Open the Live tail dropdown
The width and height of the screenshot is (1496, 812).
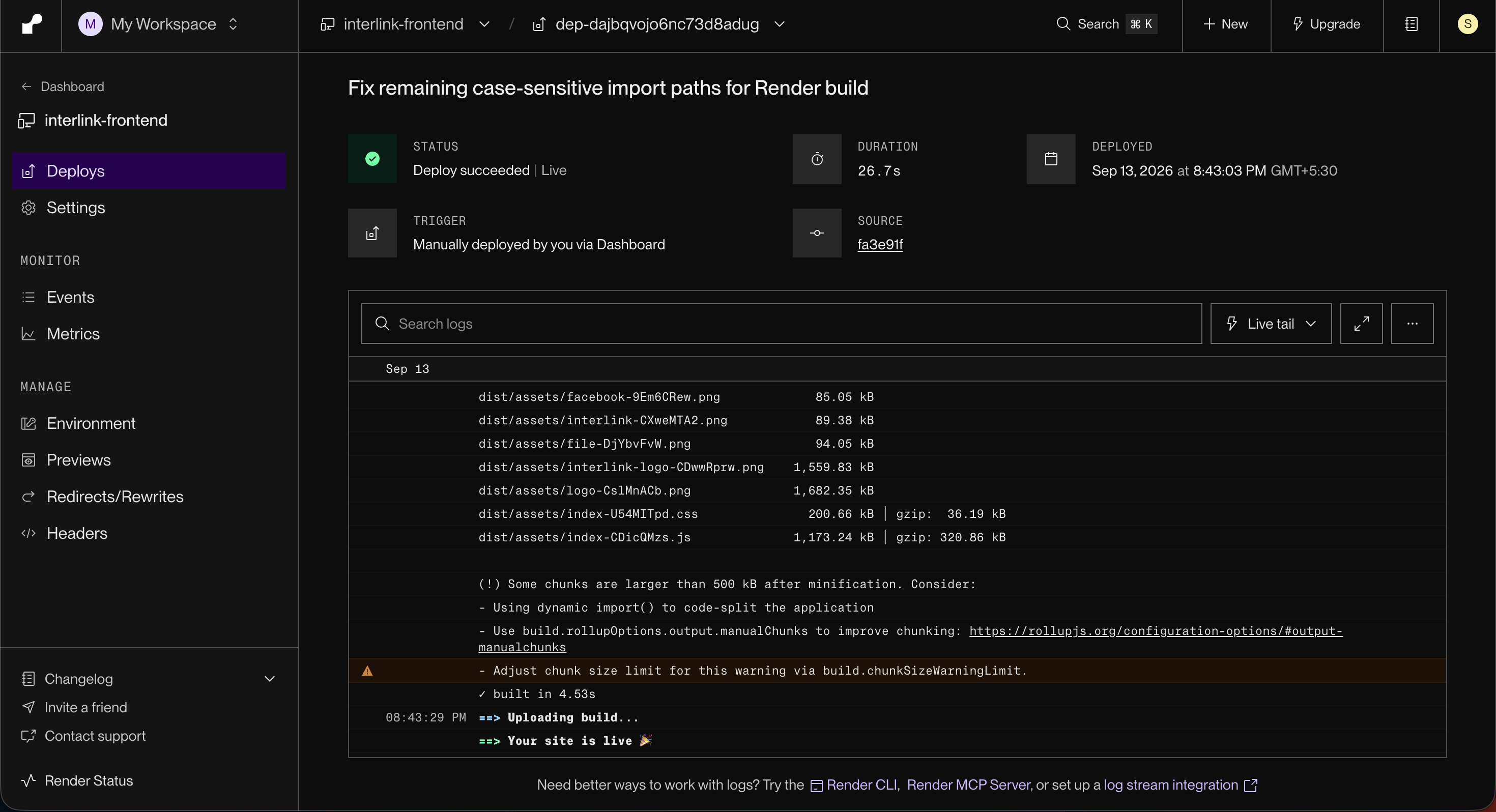click(1271, 324)
